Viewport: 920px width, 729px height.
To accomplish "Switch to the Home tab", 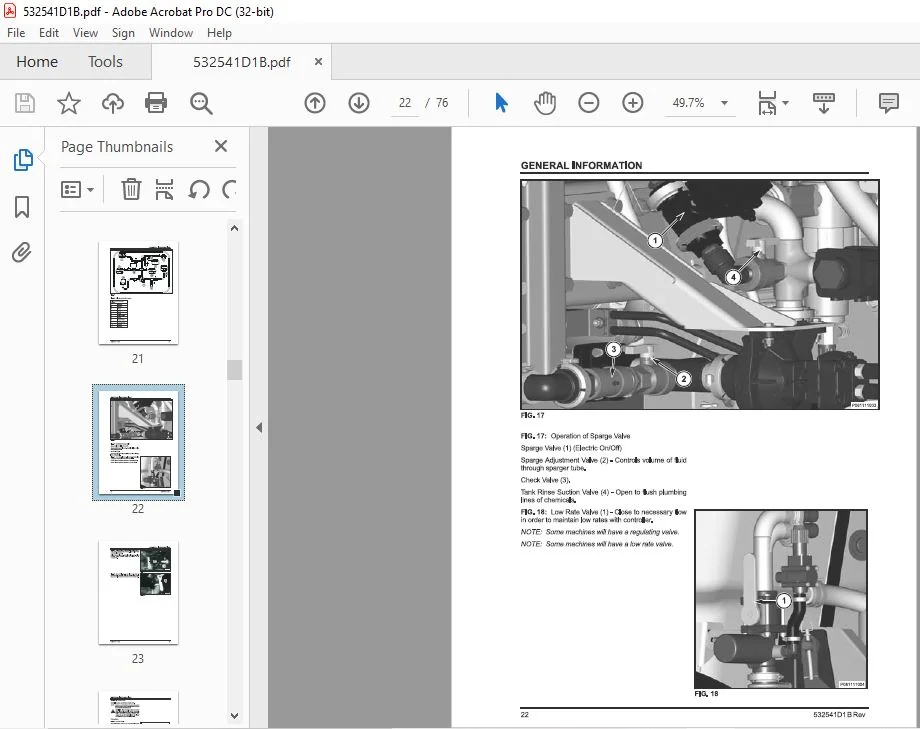I will click(x=37, y=62).
